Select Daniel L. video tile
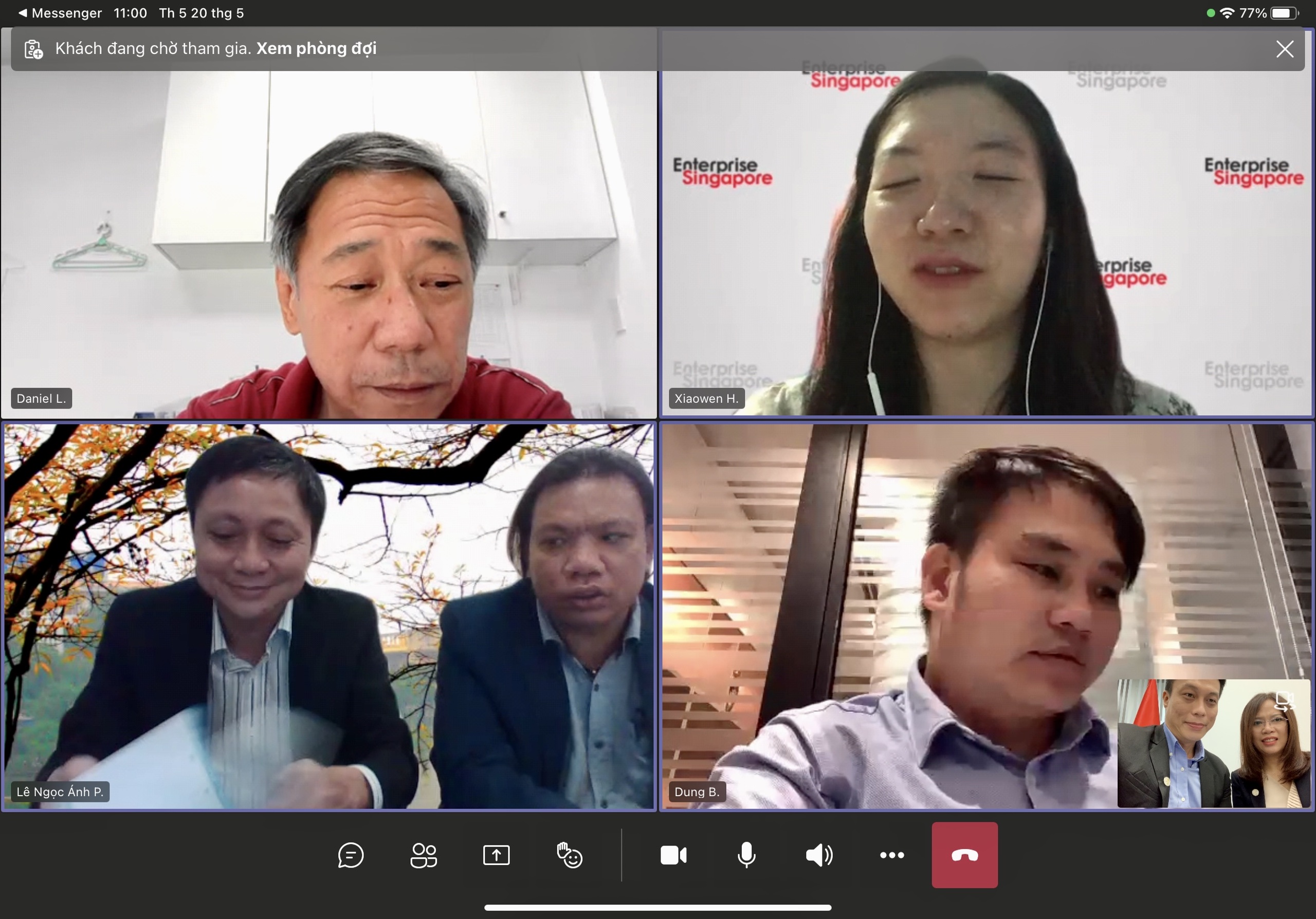 [x=328, y=241]
